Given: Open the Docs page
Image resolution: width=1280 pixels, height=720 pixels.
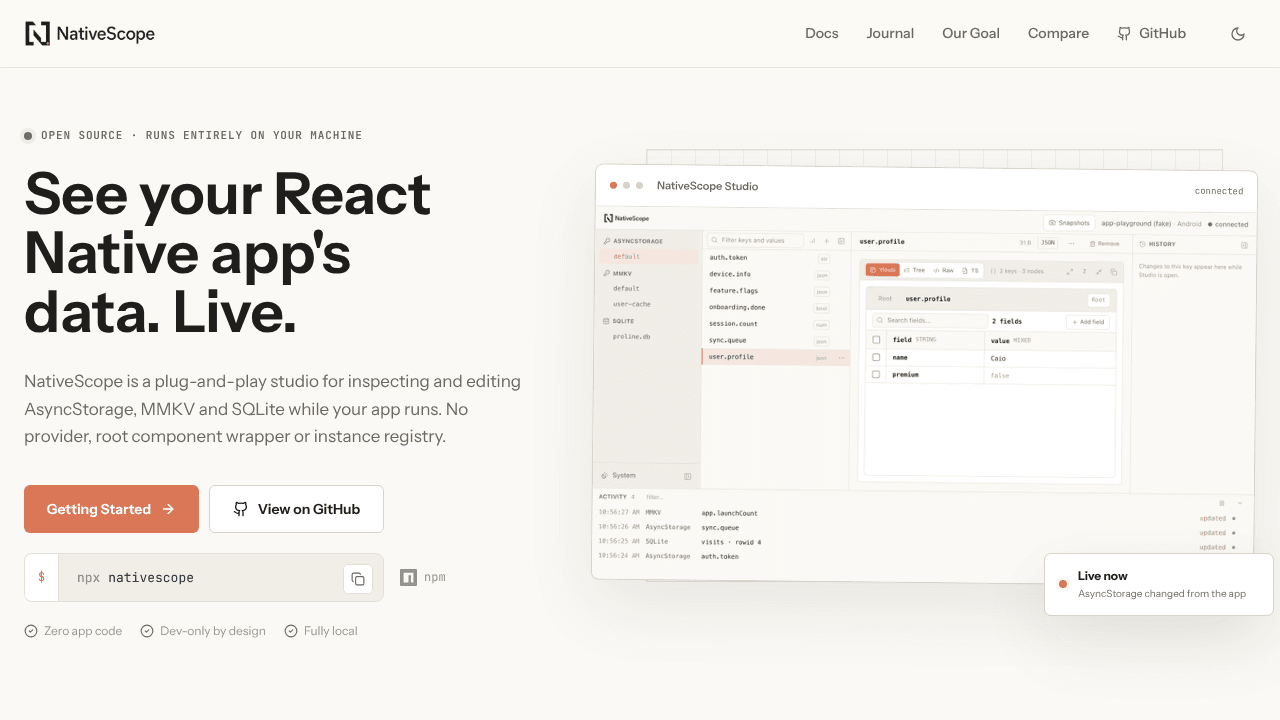Looking at the screenshot, I should tap(822, 33).
